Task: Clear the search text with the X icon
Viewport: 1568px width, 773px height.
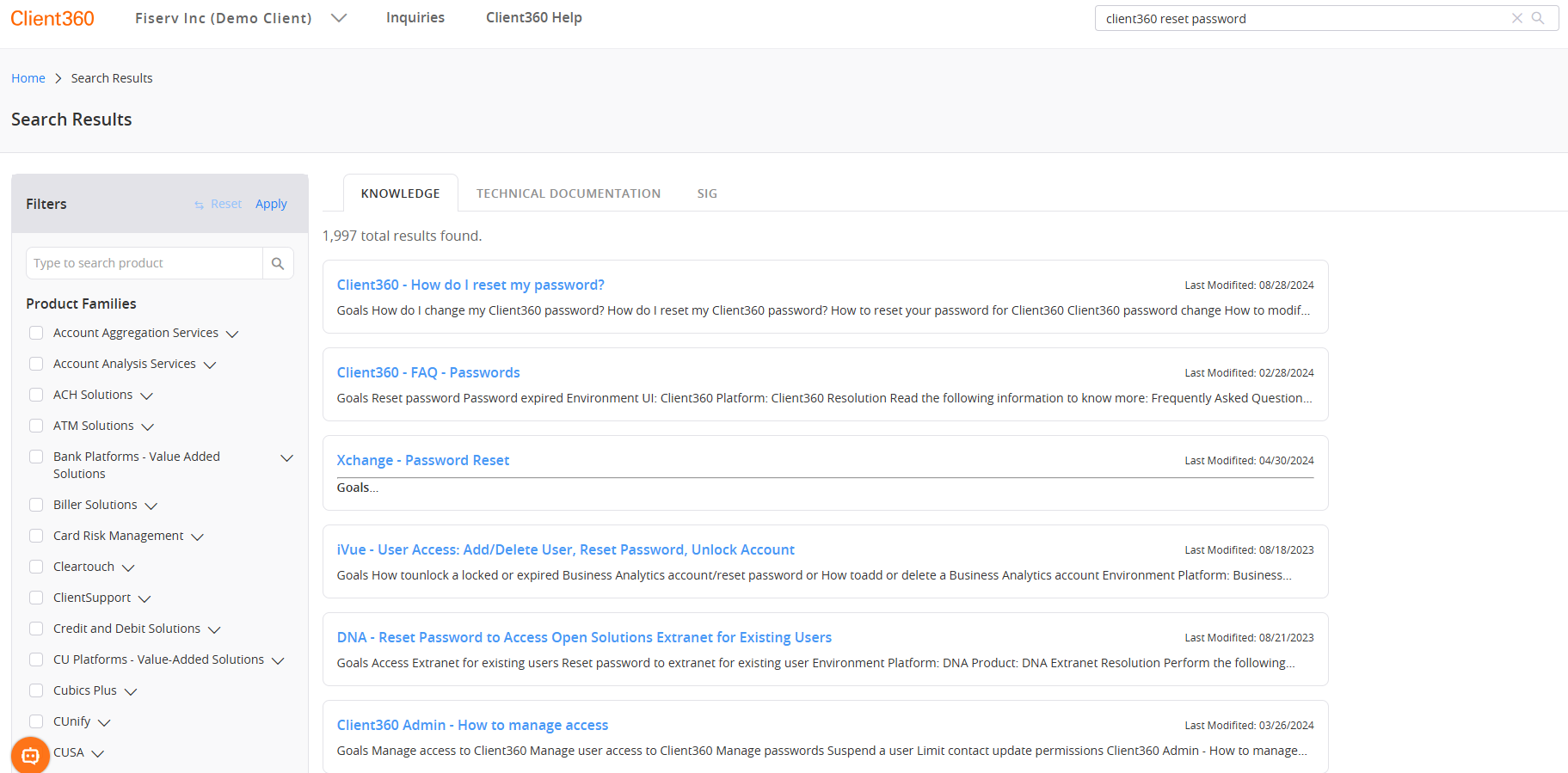Action: pos(1517,18)
